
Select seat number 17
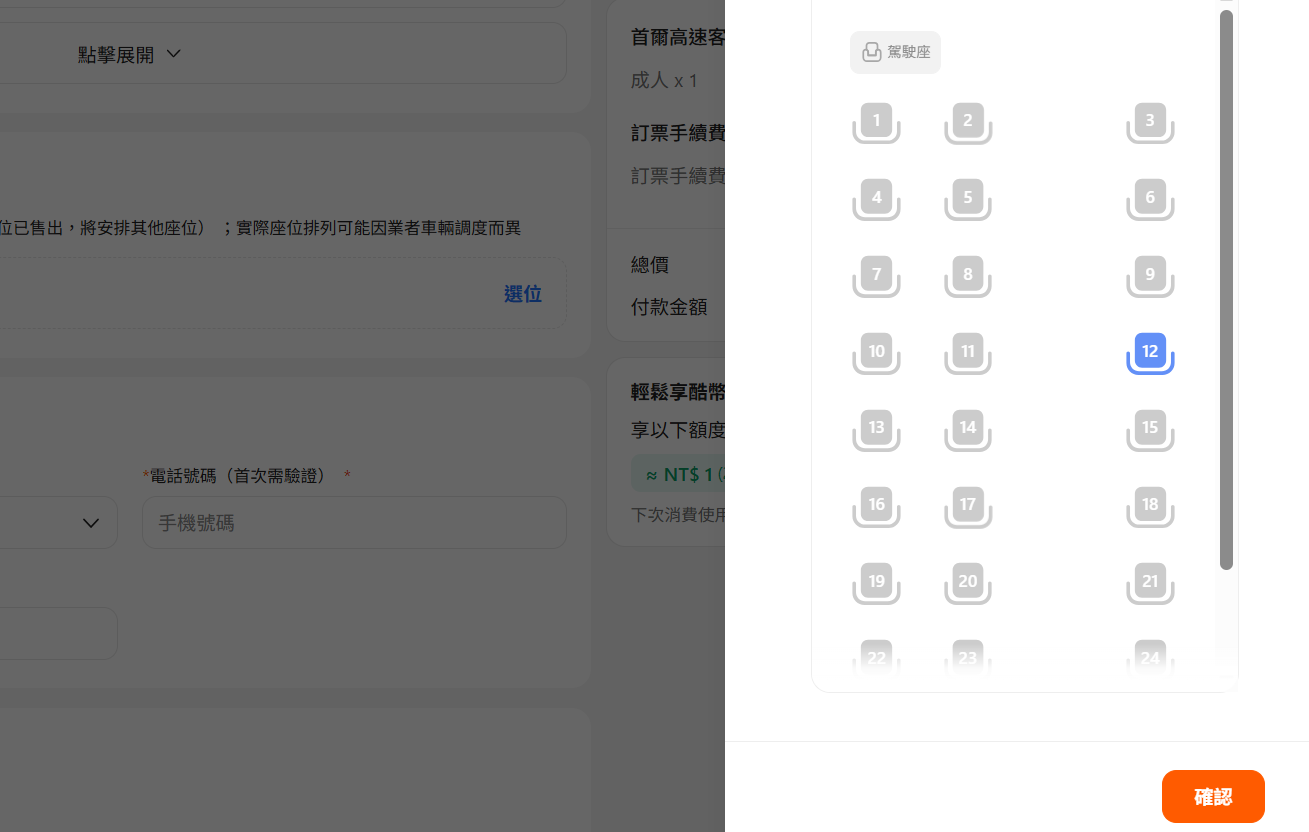(x=968, y=506)
